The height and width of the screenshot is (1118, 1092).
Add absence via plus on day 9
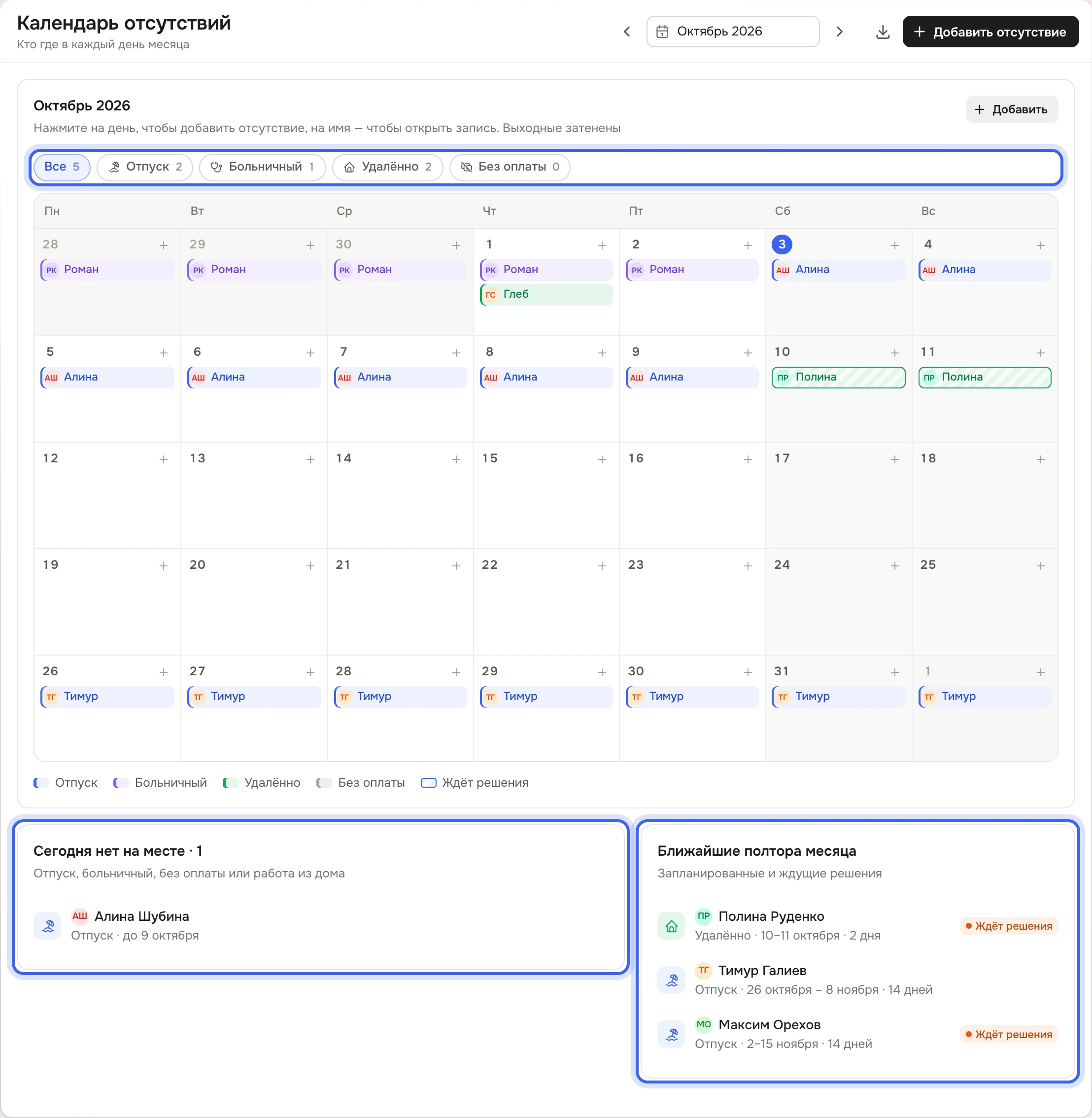click(748, 353)
